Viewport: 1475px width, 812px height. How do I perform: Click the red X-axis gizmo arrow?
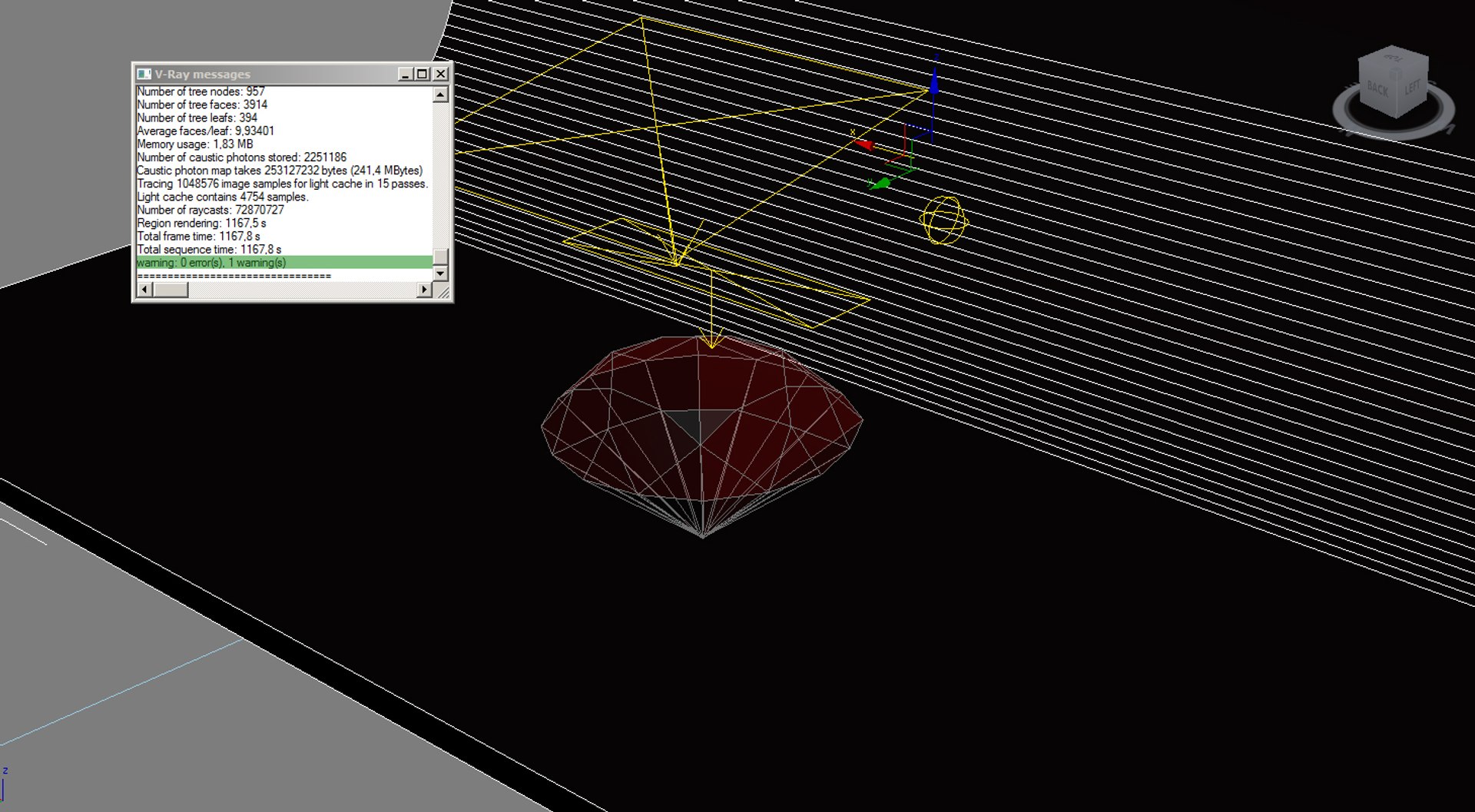tap(863, 144)
